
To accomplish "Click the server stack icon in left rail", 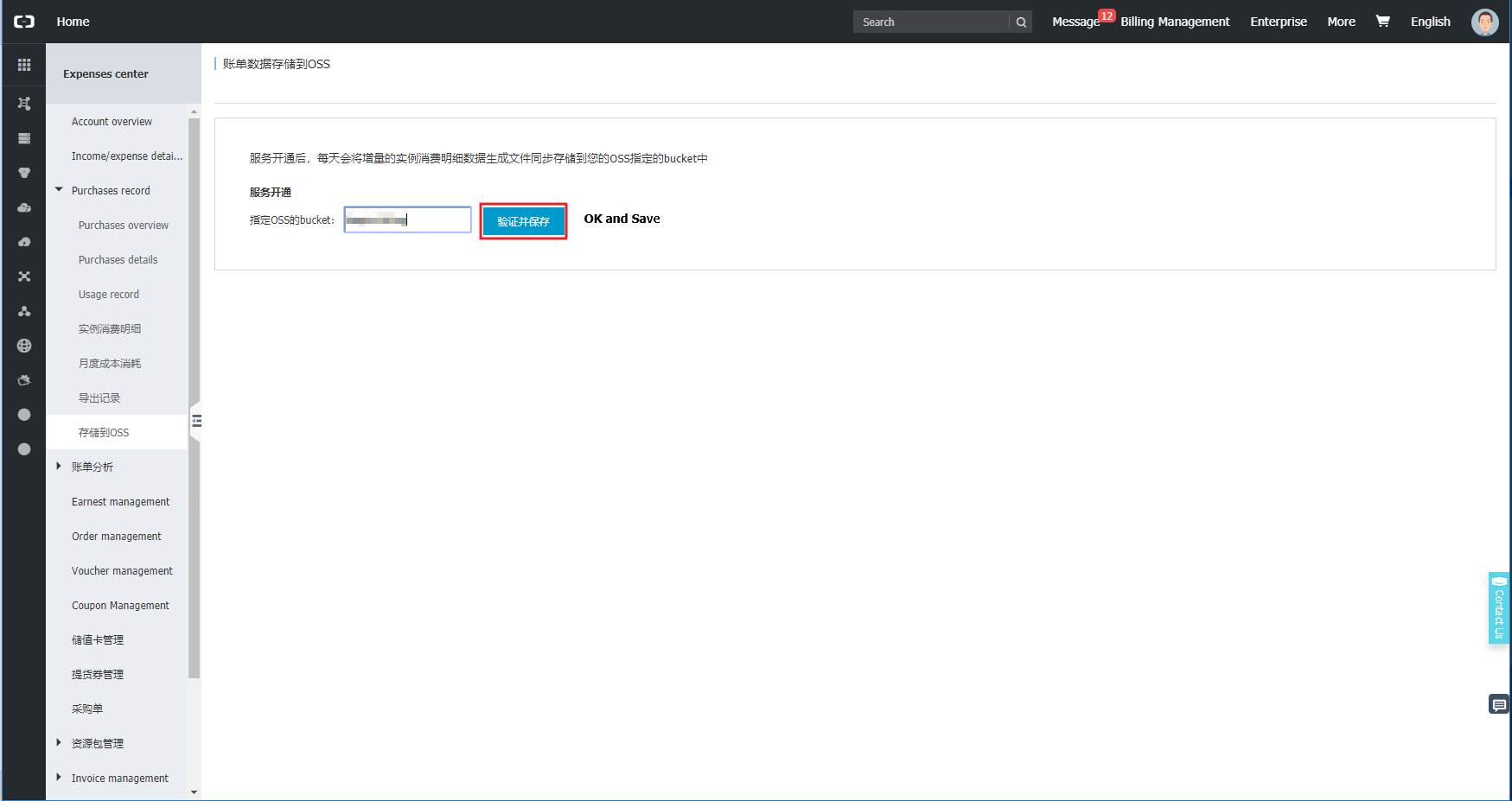I will [x=24, y=138].
